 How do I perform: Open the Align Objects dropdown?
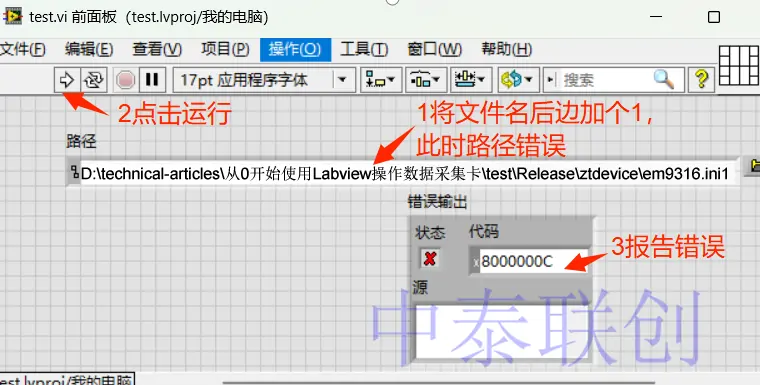[380, 80]
